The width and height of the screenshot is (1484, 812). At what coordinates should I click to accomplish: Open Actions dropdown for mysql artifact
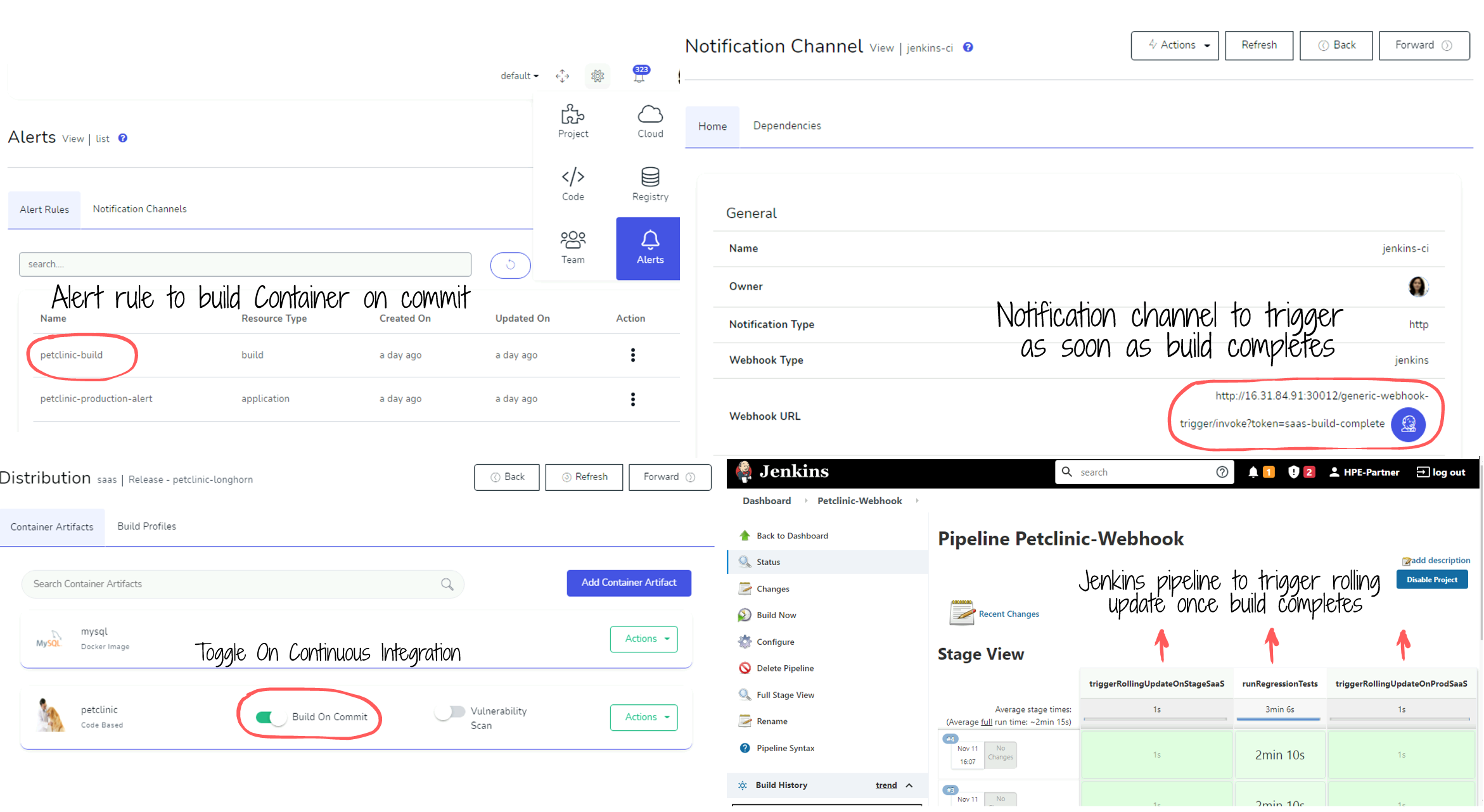[643, 638]
